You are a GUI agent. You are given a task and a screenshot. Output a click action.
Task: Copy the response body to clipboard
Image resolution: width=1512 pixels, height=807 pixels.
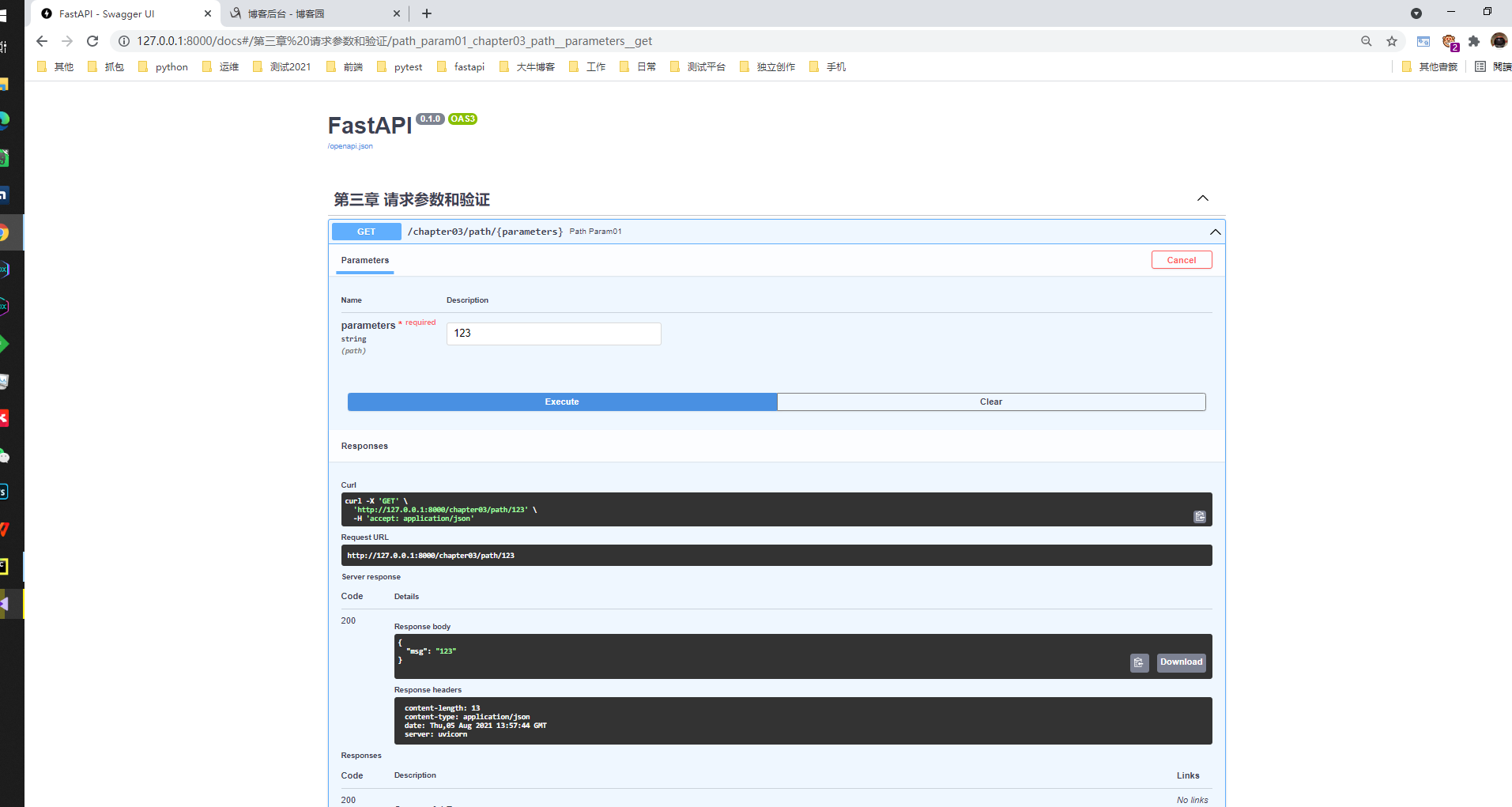pyautogui.click(x=1139, y=662)
